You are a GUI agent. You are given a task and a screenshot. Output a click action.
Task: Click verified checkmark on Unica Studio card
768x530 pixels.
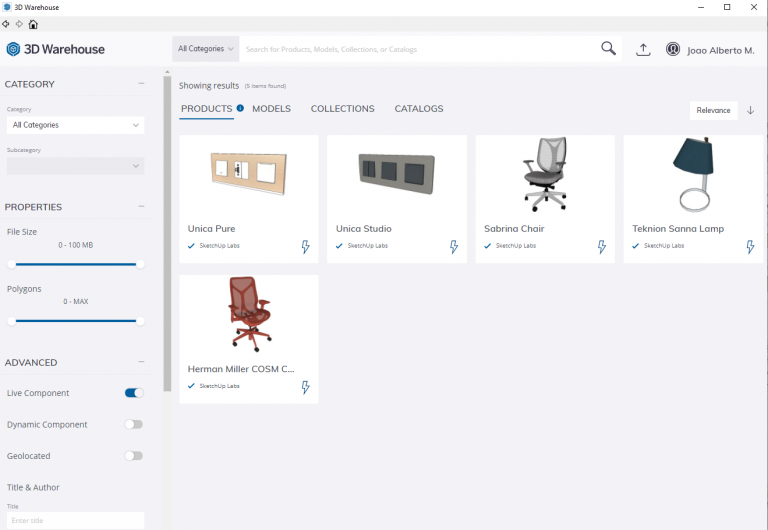pyautogui.click(x=339, y=246)
